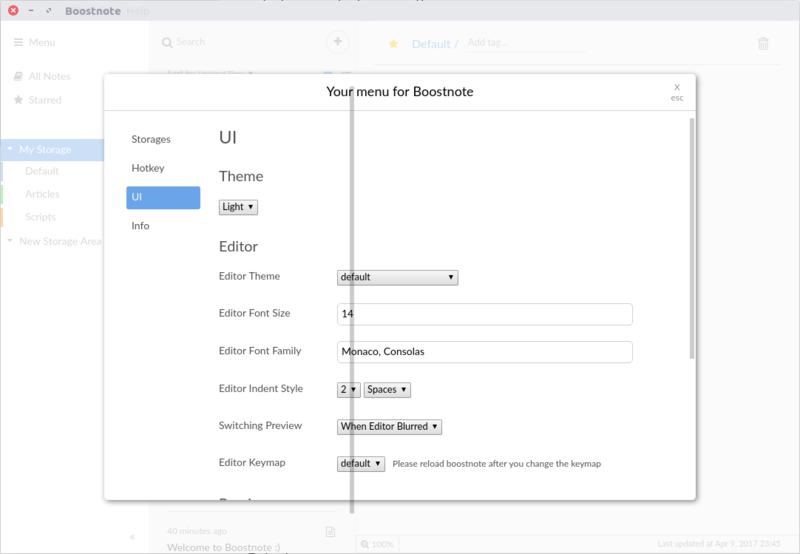This screenshot has height=554, width=800.
Task: Select the UI tab
Action: (x=163, y=197)
